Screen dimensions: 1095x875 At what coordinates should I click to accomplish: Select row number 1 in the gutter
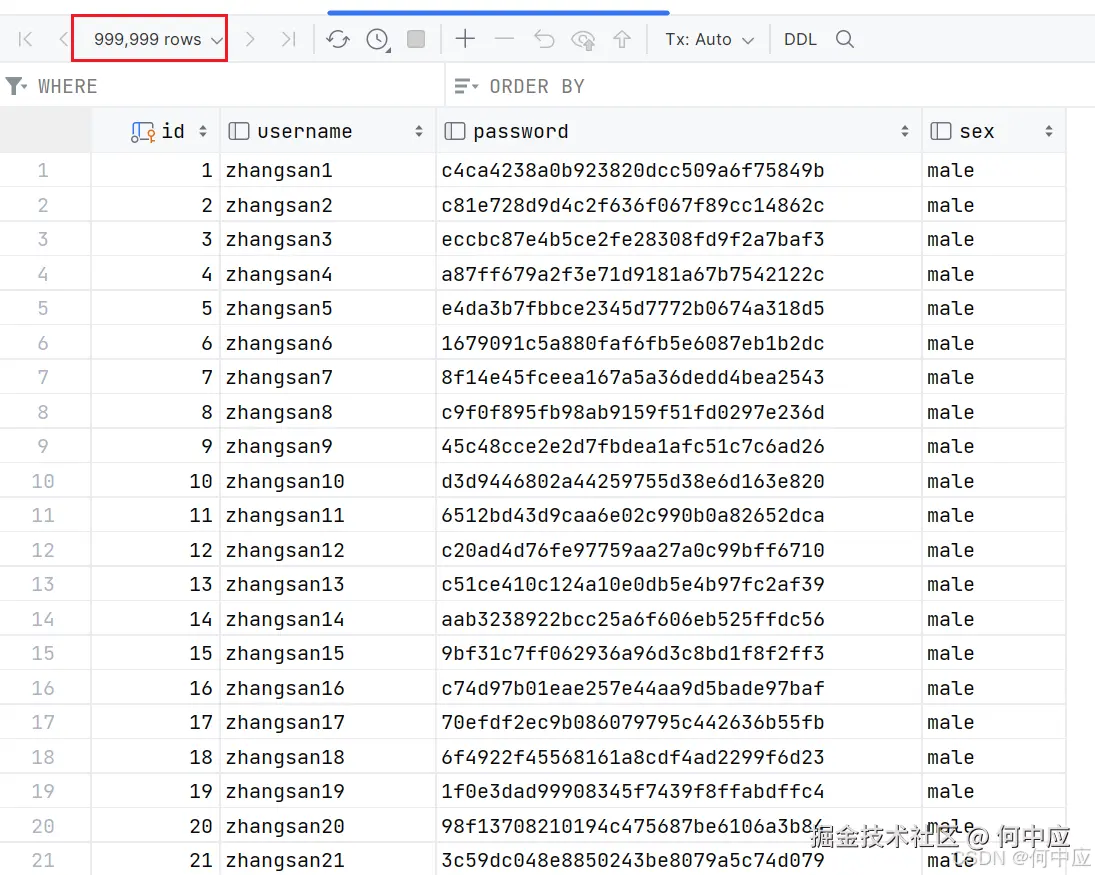pyautogui.click(x=43, y=170)
